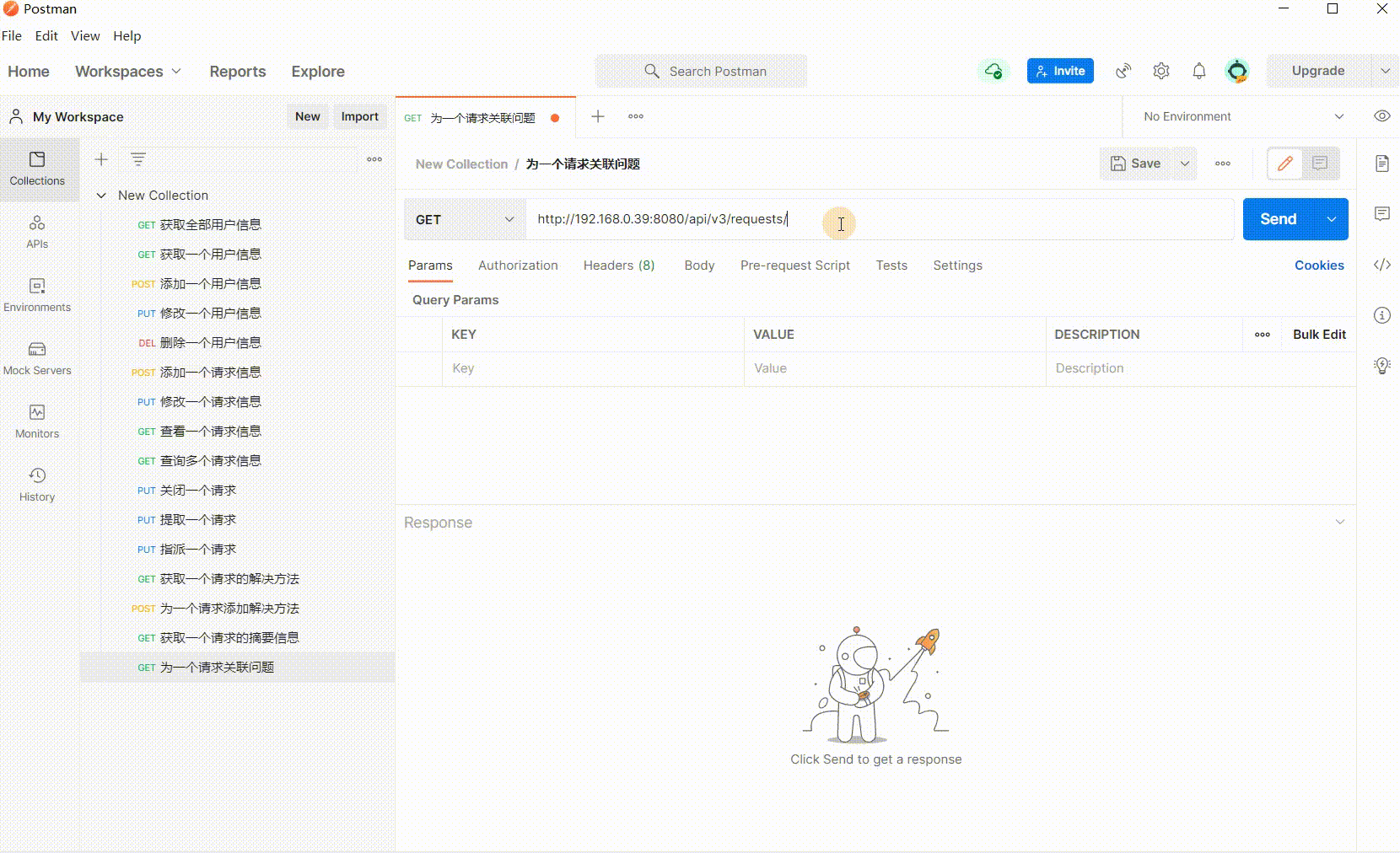Image resolution: width=1400 pixels, height=853 pixels.
Task: Toggle the environment quick look eye icon
Action: pos(1381,116)
